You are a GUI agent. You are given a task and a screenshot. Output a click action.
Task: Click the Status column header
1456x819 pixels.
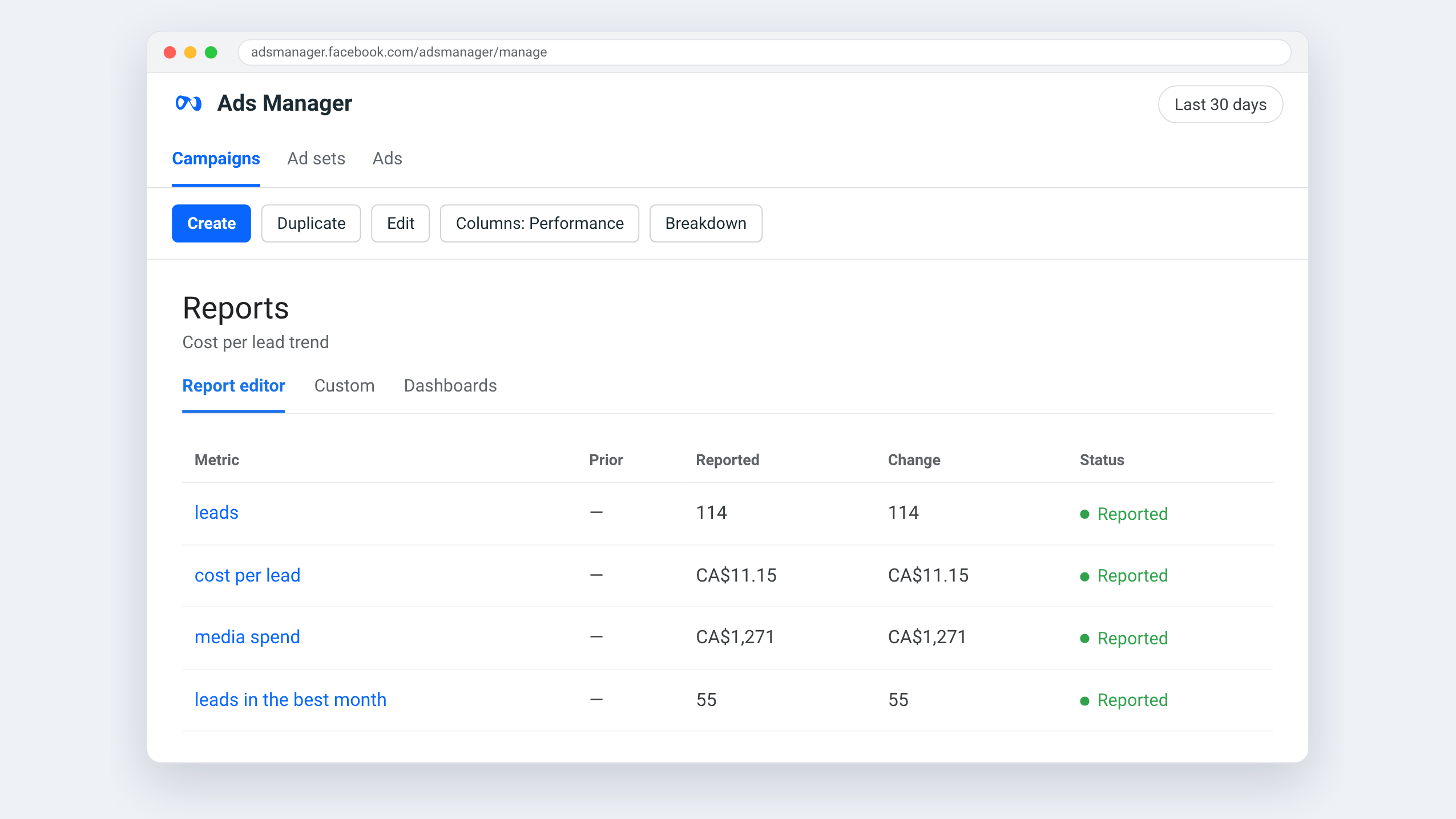pos(1102,460)
